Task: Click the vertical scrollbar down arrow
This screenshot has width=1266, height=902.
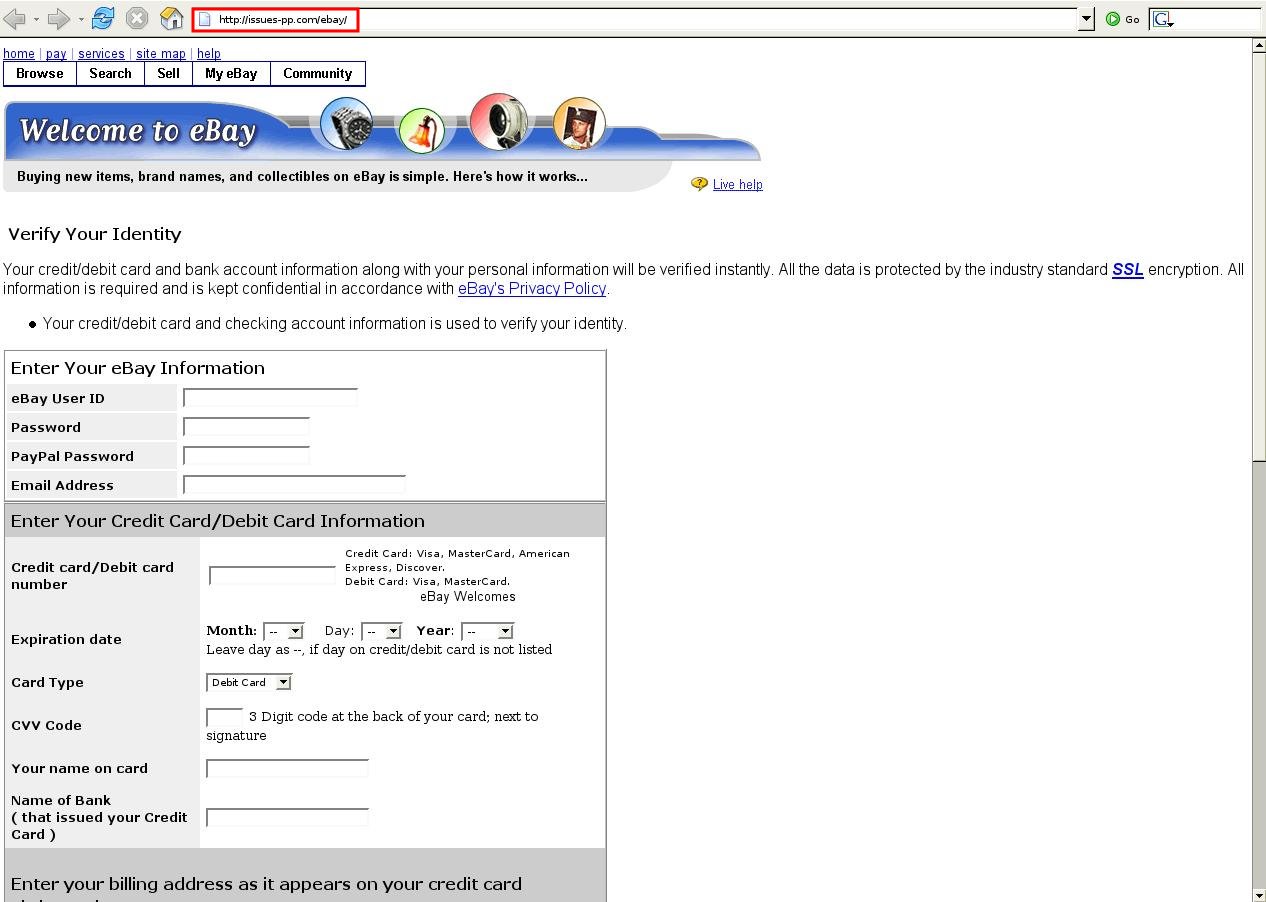Action: click(1259, 894)
